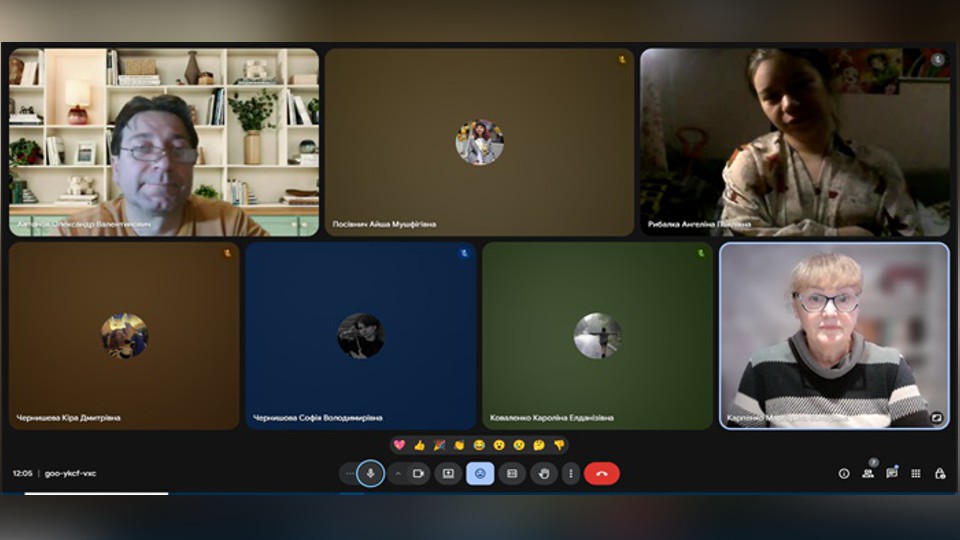960x540 pixels.
Task: Toggle the camera on or off
Action: (x=418, y=473)
